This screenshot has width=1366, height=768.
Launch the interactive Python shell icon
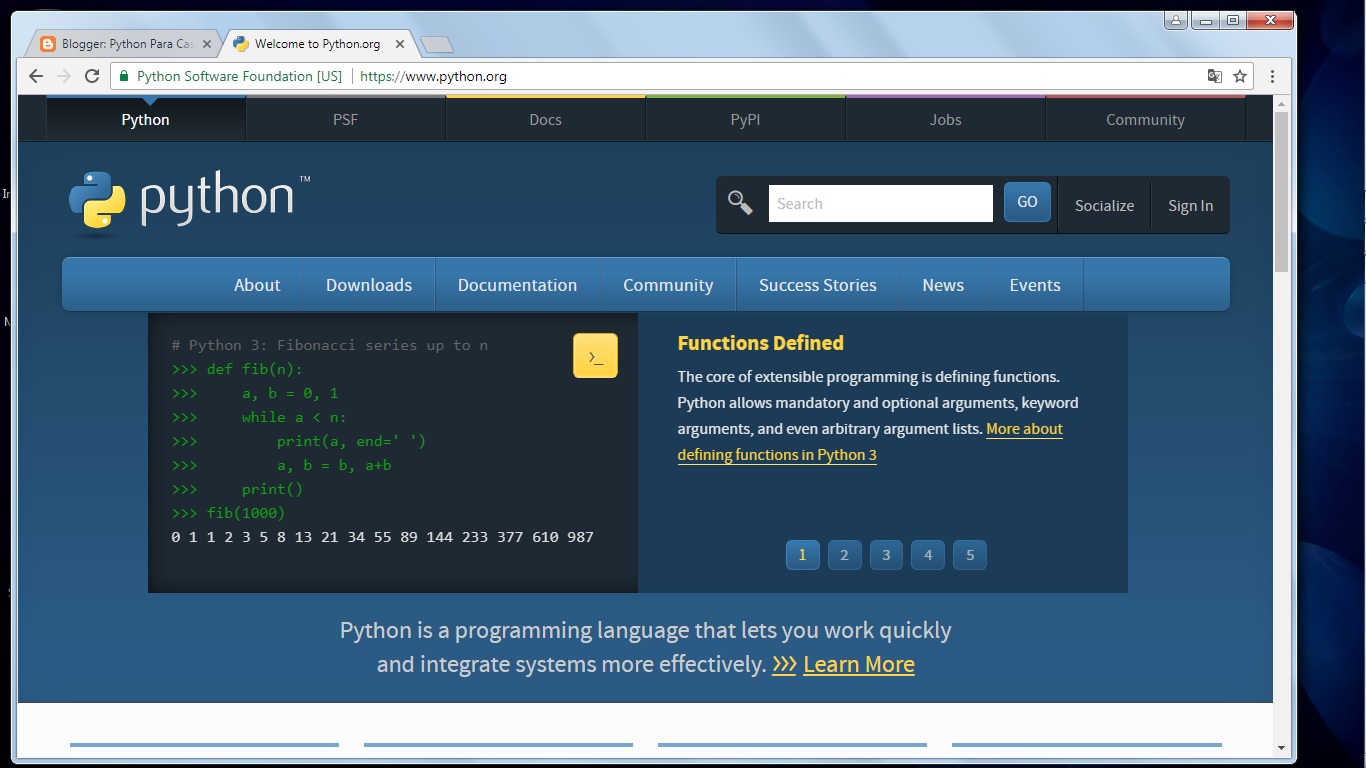(x=595, y=355)
